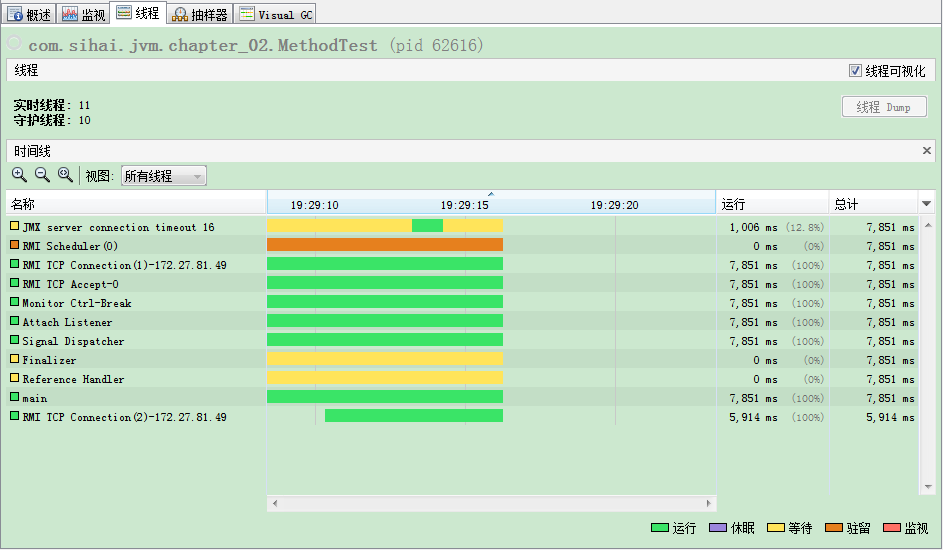Open the Visual GC tab

[x=275, y=14]
